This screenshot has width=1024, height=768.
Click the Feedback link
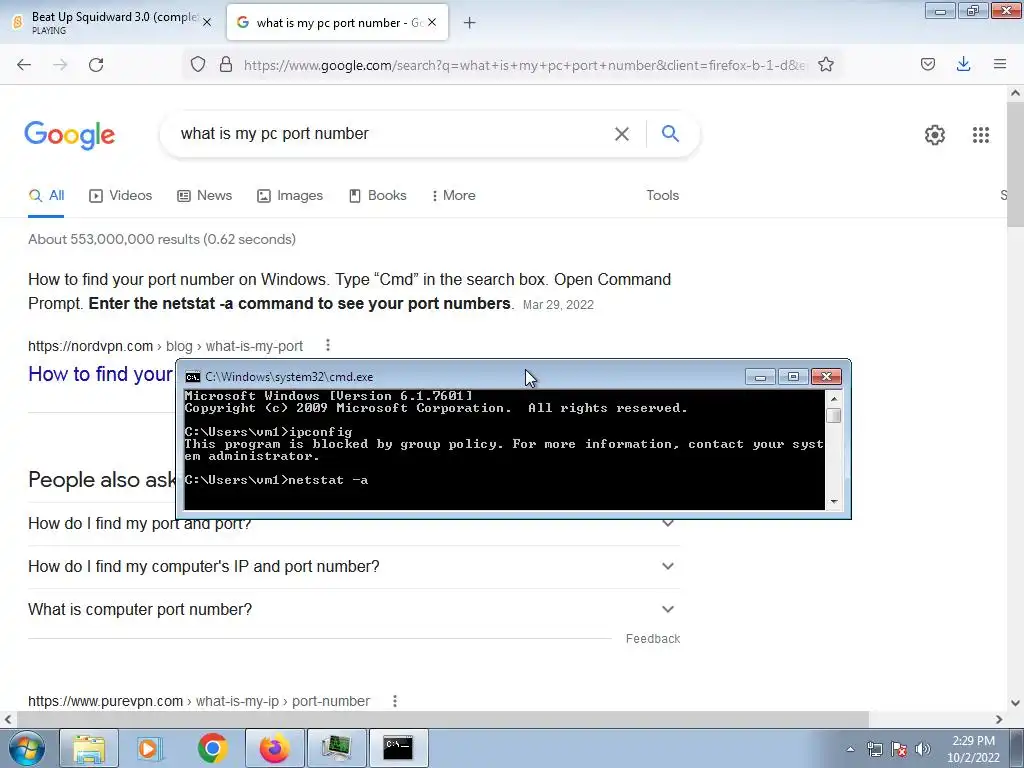click(652, 639)
